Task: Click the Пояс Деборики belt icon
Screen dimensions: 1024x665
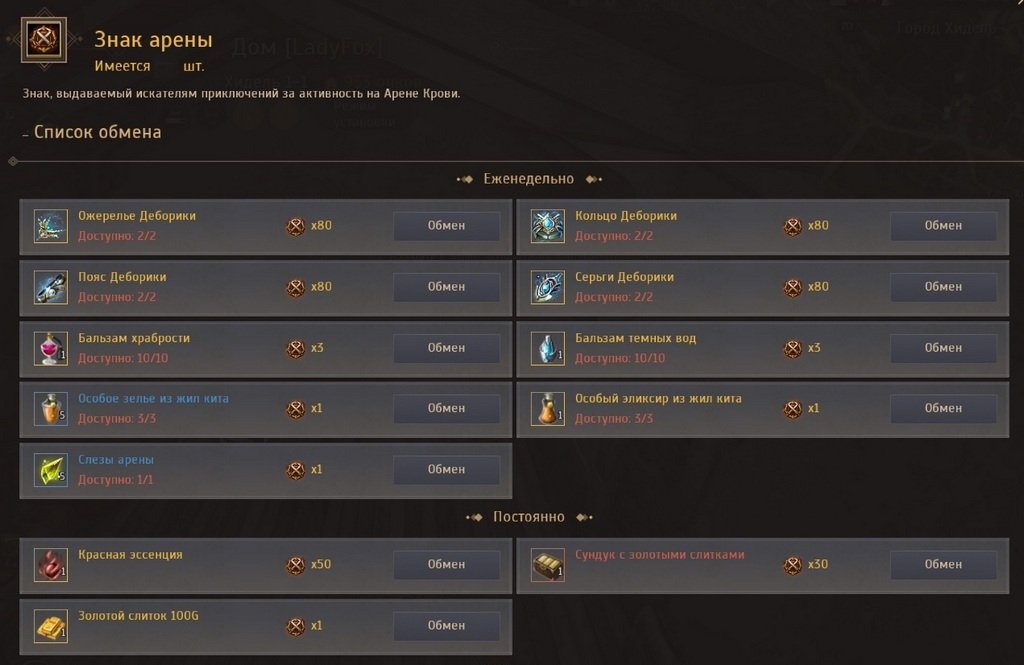Action: pyautogui.click(x=51, y=287)
